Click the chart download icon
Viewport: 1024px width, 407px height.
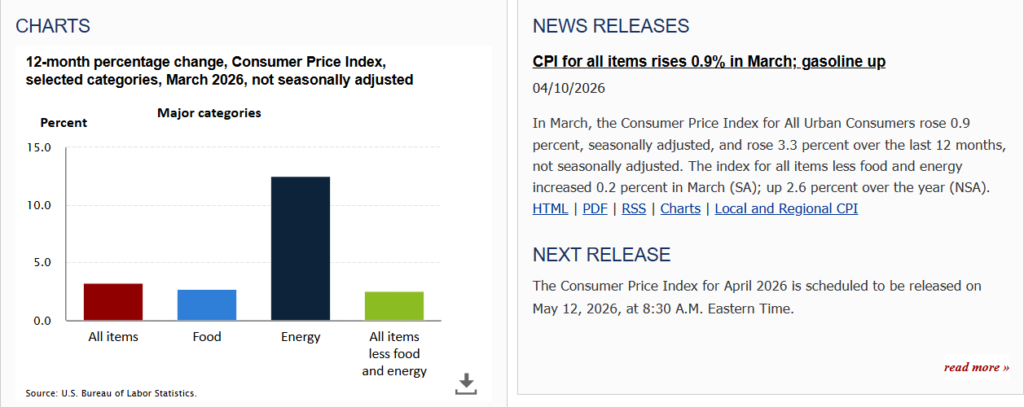click(466, 383)
